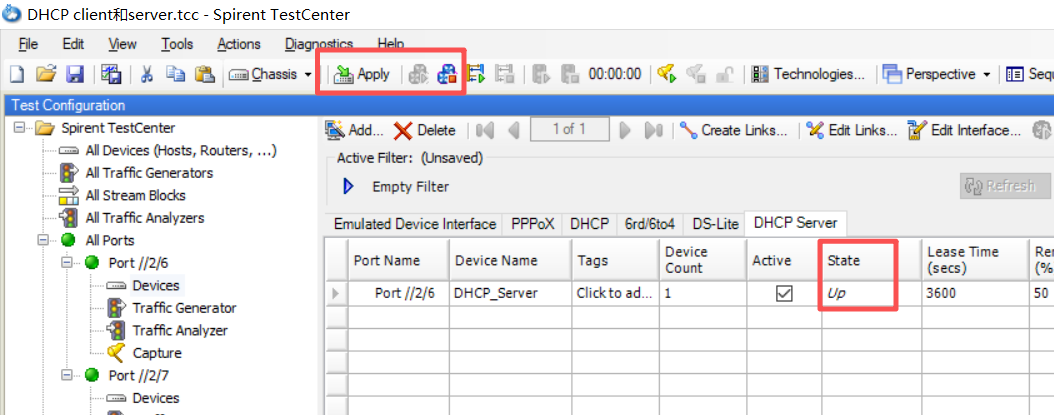Go to last page of devices
Image resolution: width=1054 pixels, height=415 pixels.
(653, 130)
